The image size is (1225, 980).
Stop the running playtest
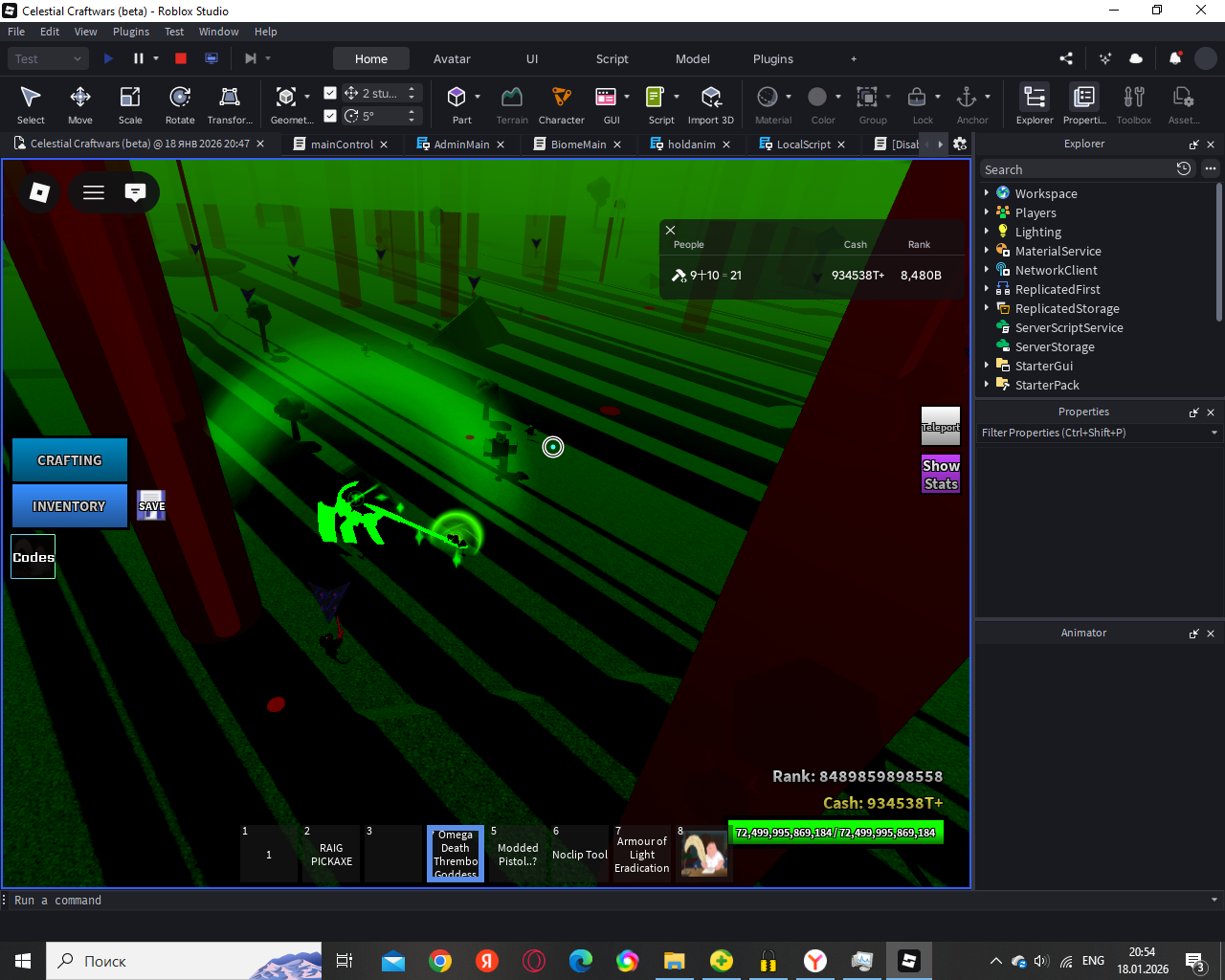181,58
